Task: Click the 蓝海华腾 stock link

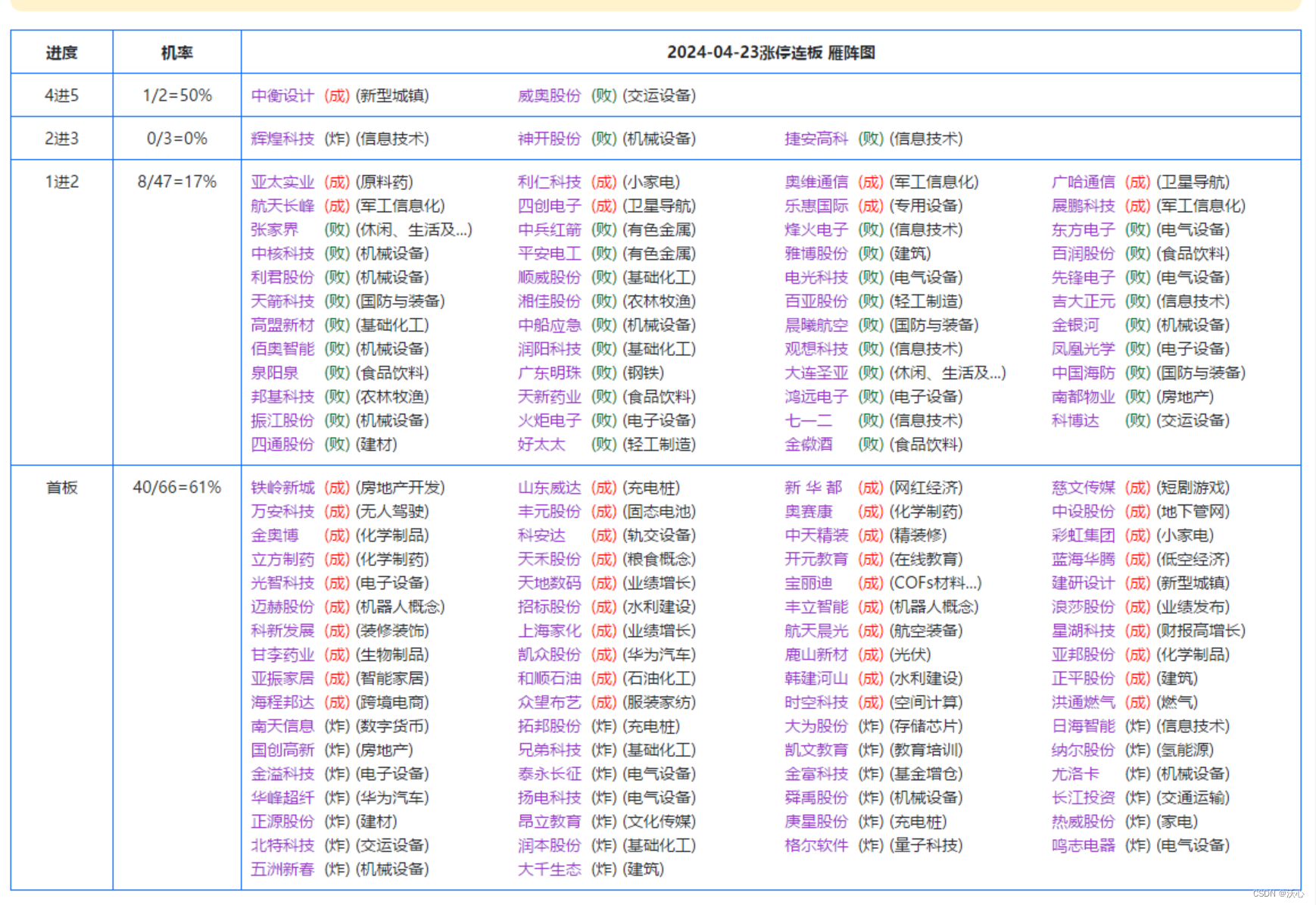Action: pyautogui.click(x=1083, y=560)
